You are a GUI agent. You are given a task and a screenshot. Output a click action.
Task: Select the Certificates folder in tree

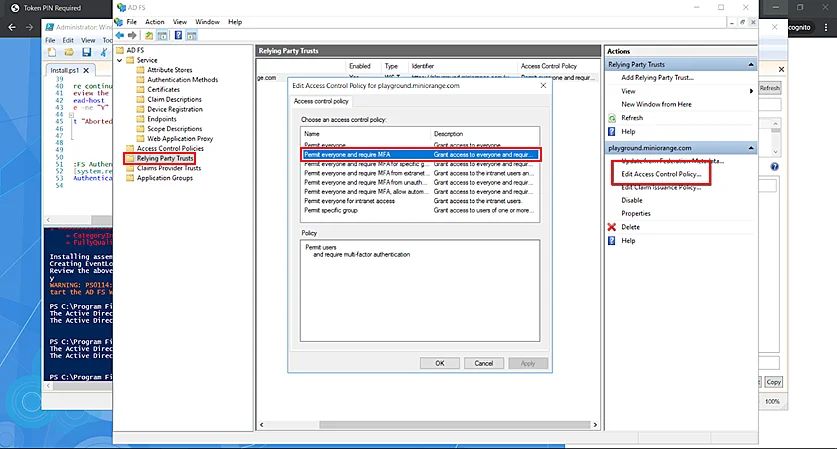pyautogui.click(x=165, y=89)
